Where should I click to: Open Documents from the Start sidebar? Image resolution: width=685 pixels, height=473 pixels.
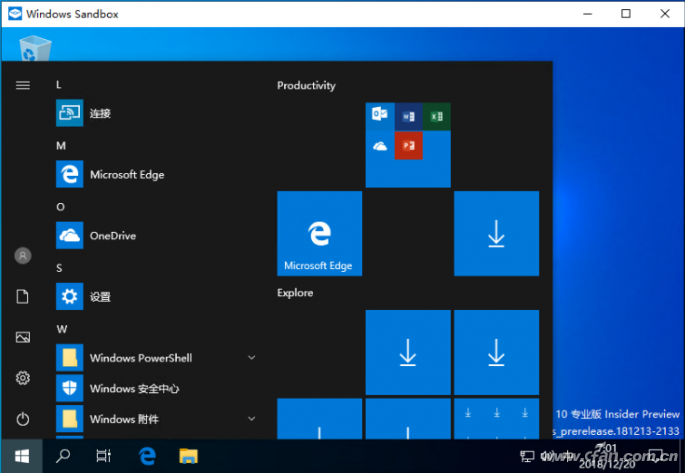23,296
